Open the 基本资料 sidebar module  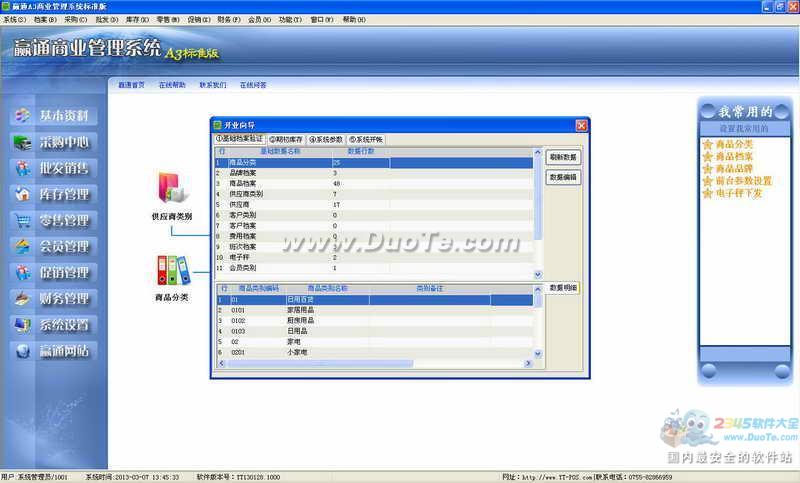(54, 116)
